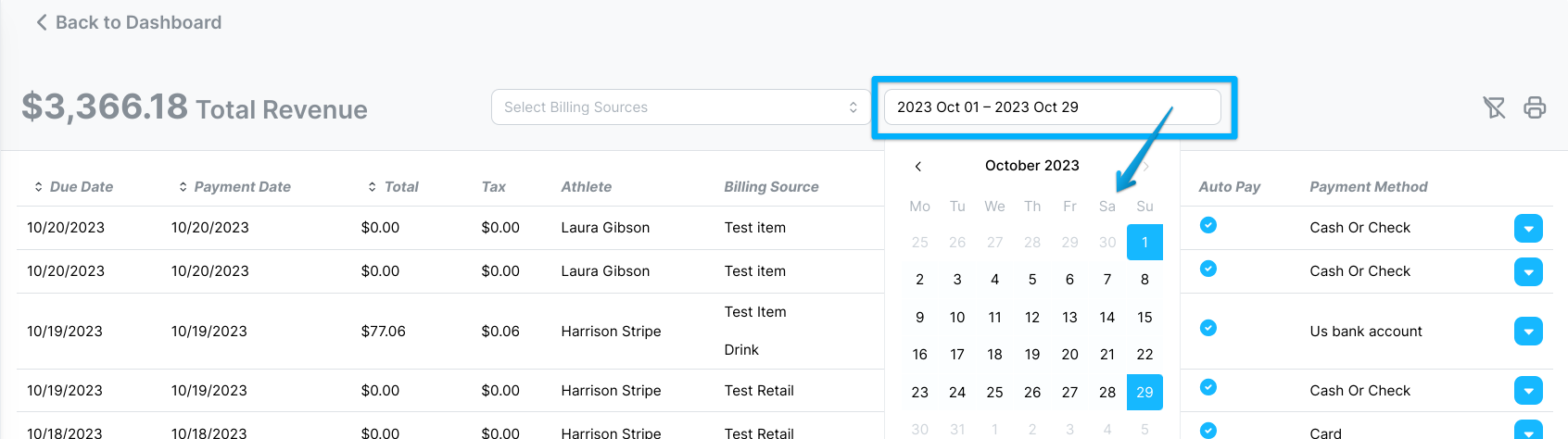
Task: Click Auto Pay checkmark in 10/18/2023 row
Action: point(1208,431)
